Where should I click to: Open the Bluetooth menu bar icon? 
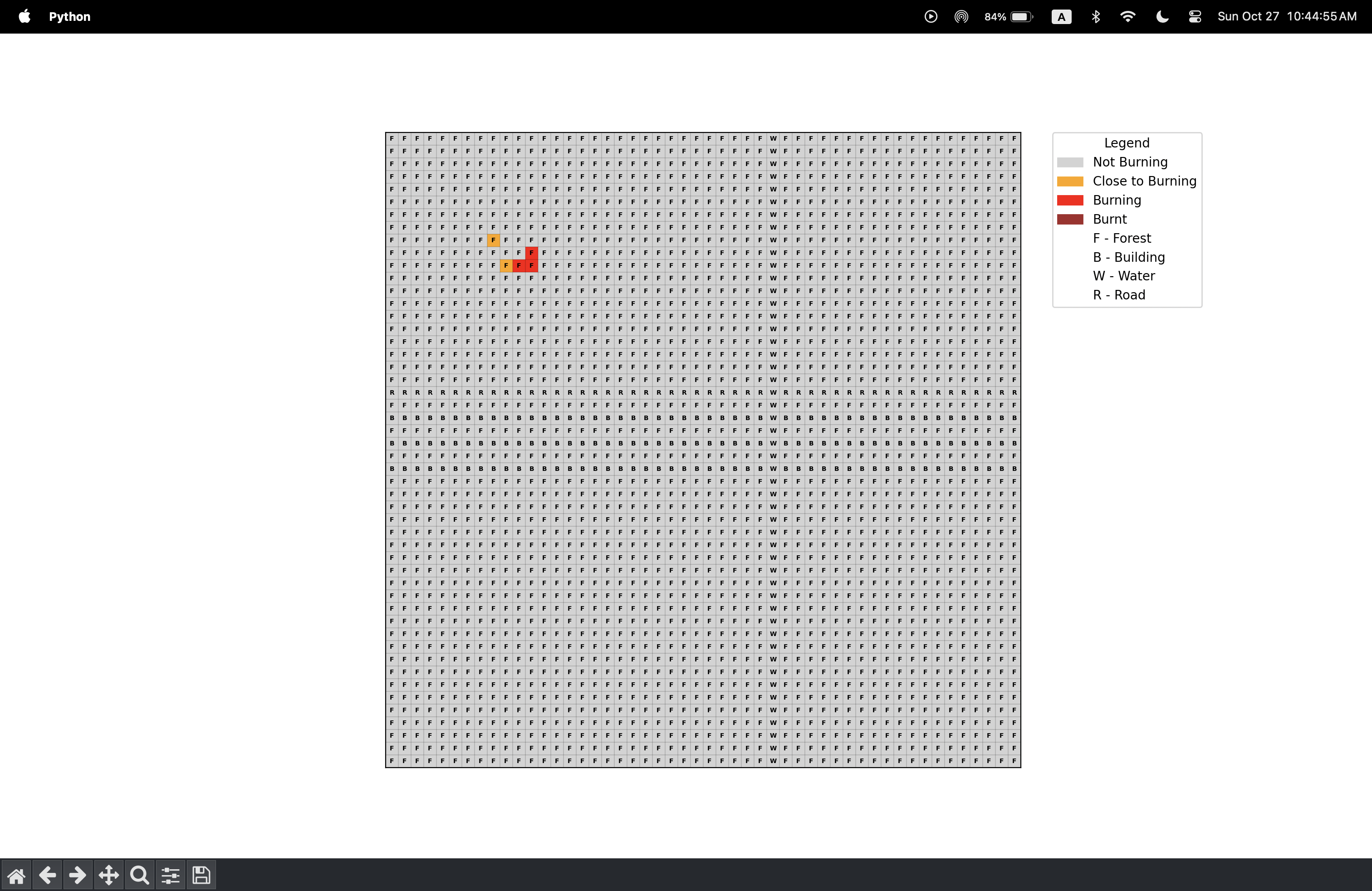tap(1096, 17)
